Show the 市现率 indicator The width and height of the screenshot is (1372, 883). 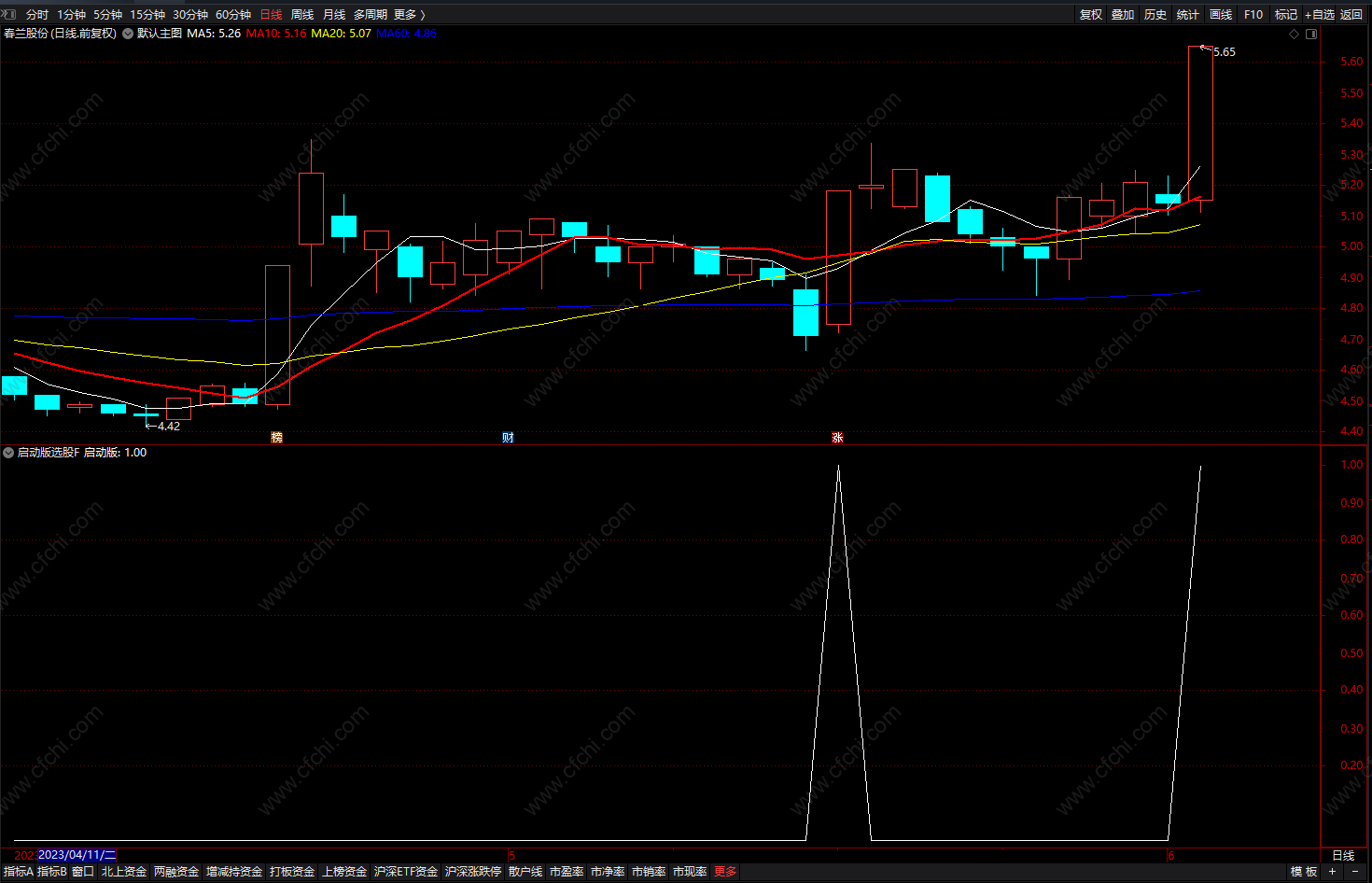tap(690, 871)
